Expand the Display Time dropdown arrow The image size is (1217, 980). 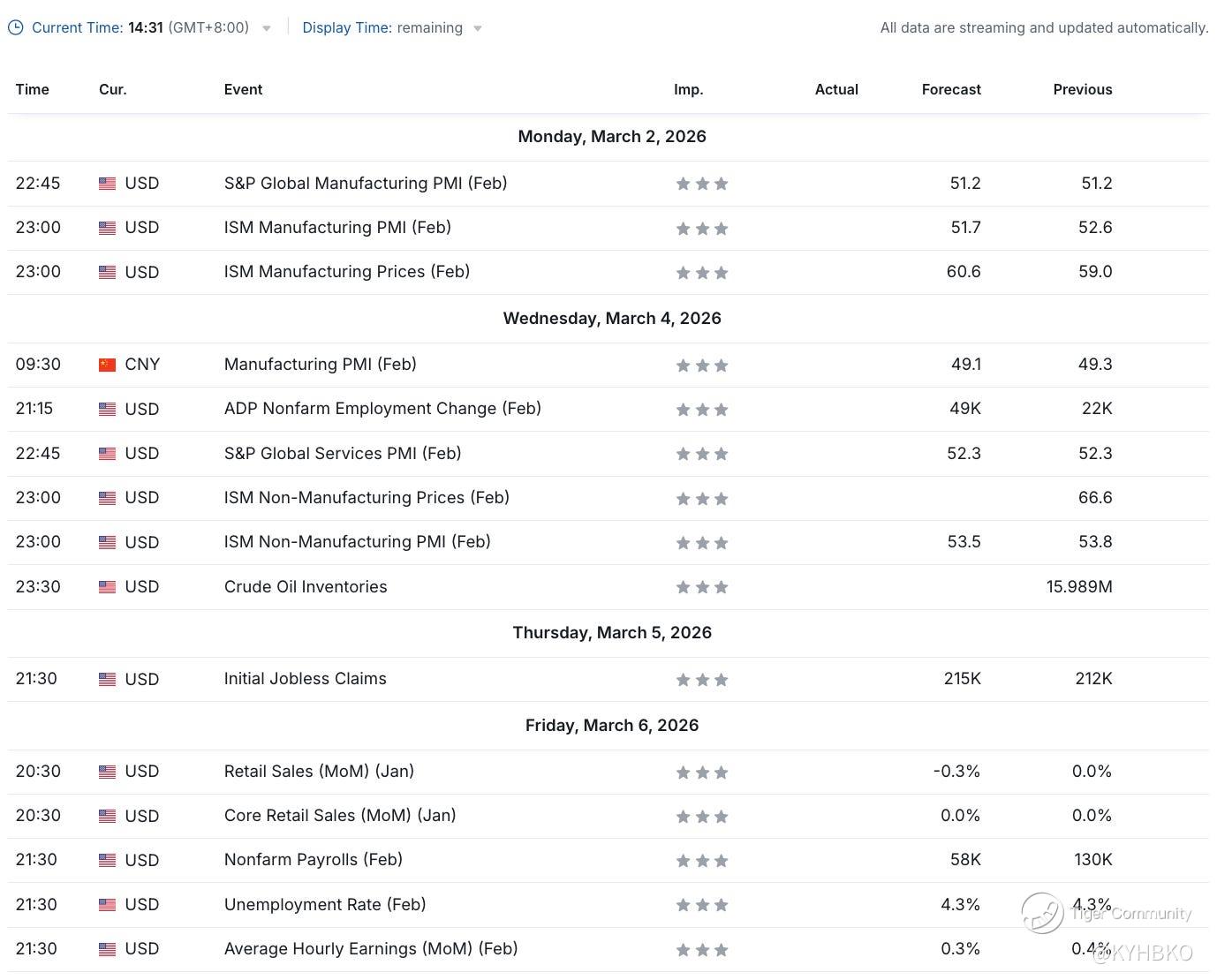(478, 28)
